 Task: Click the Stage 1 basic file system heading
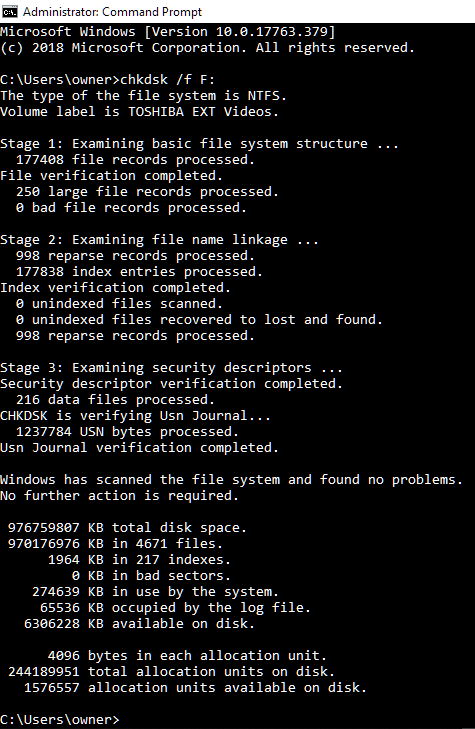[x=199, y=144]
